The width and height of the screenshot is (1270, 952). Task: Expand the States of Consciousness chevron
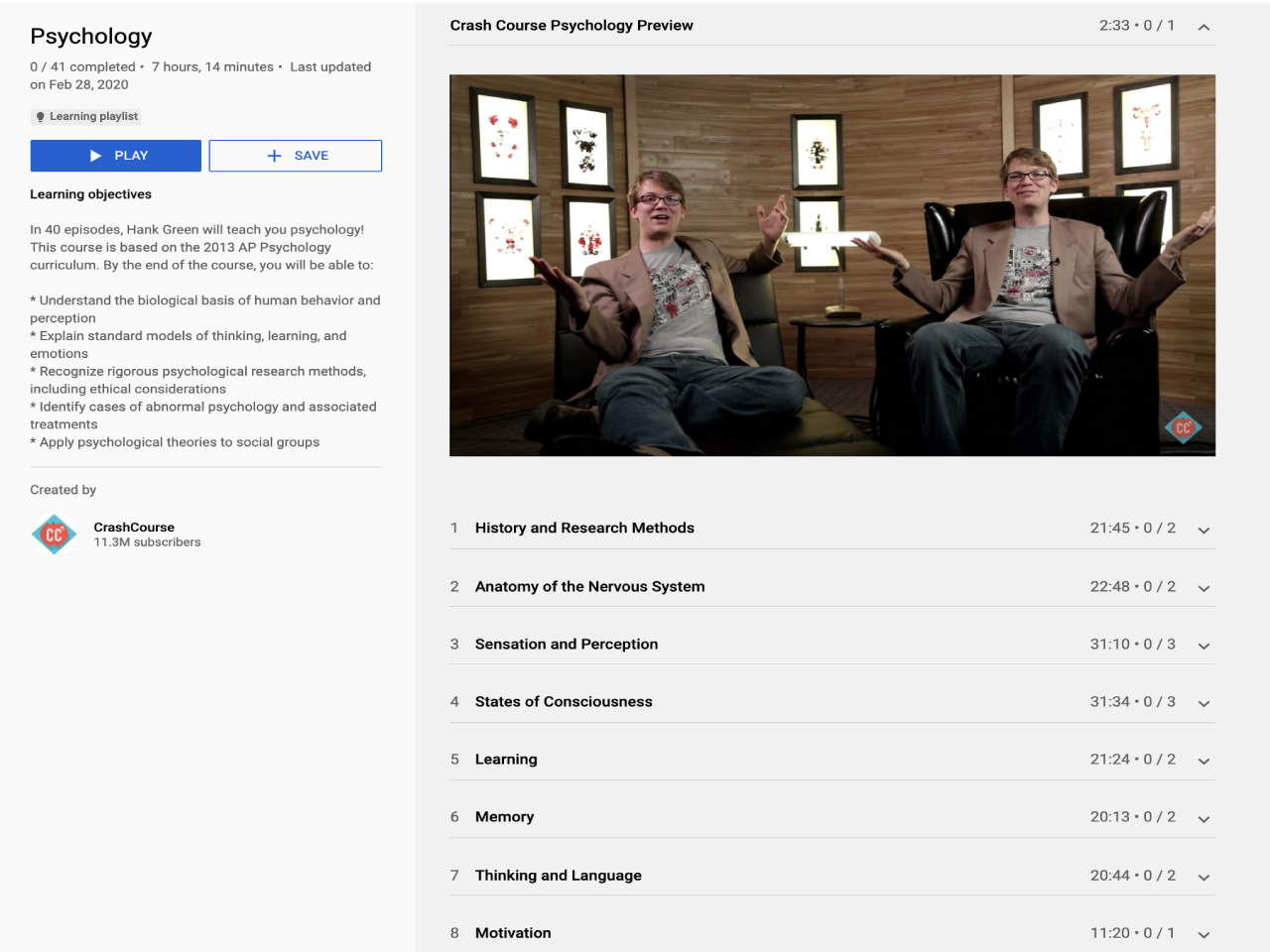(1204, 703)
